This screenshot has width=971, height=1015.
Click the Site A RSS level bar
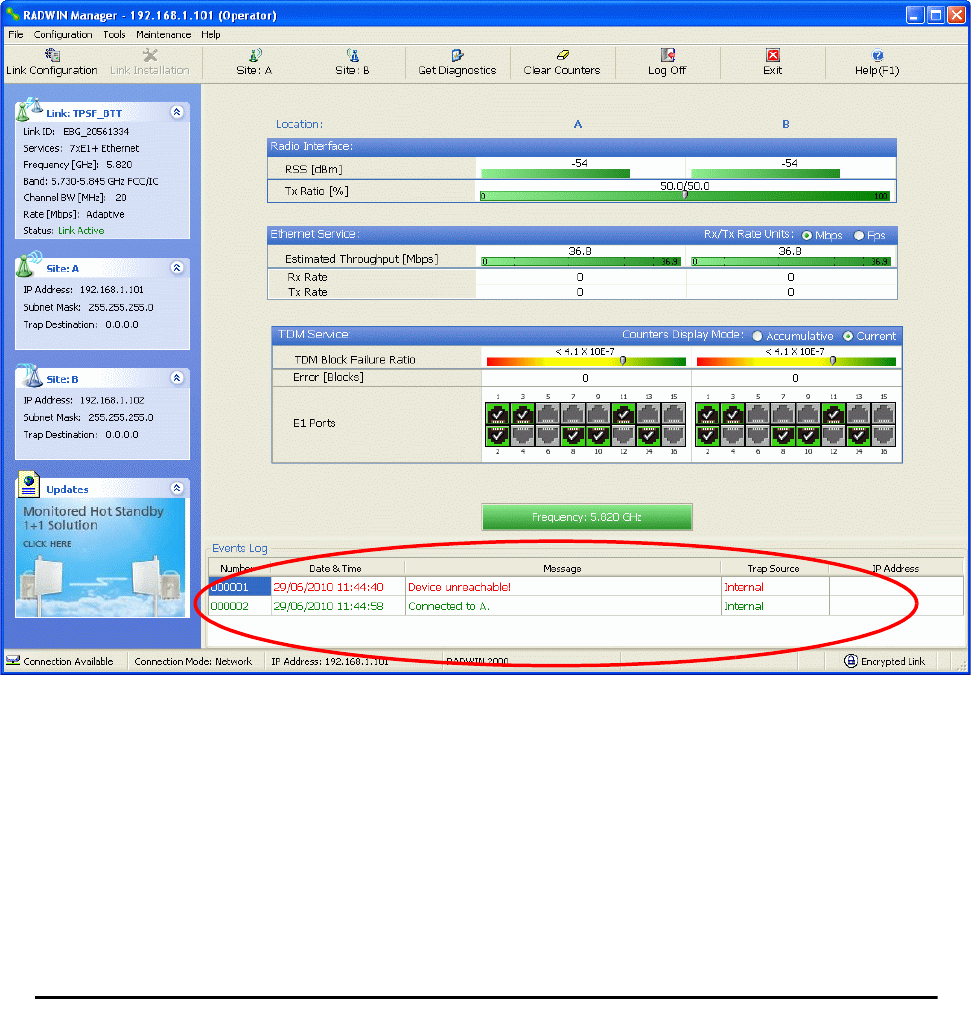coord(555,173)
